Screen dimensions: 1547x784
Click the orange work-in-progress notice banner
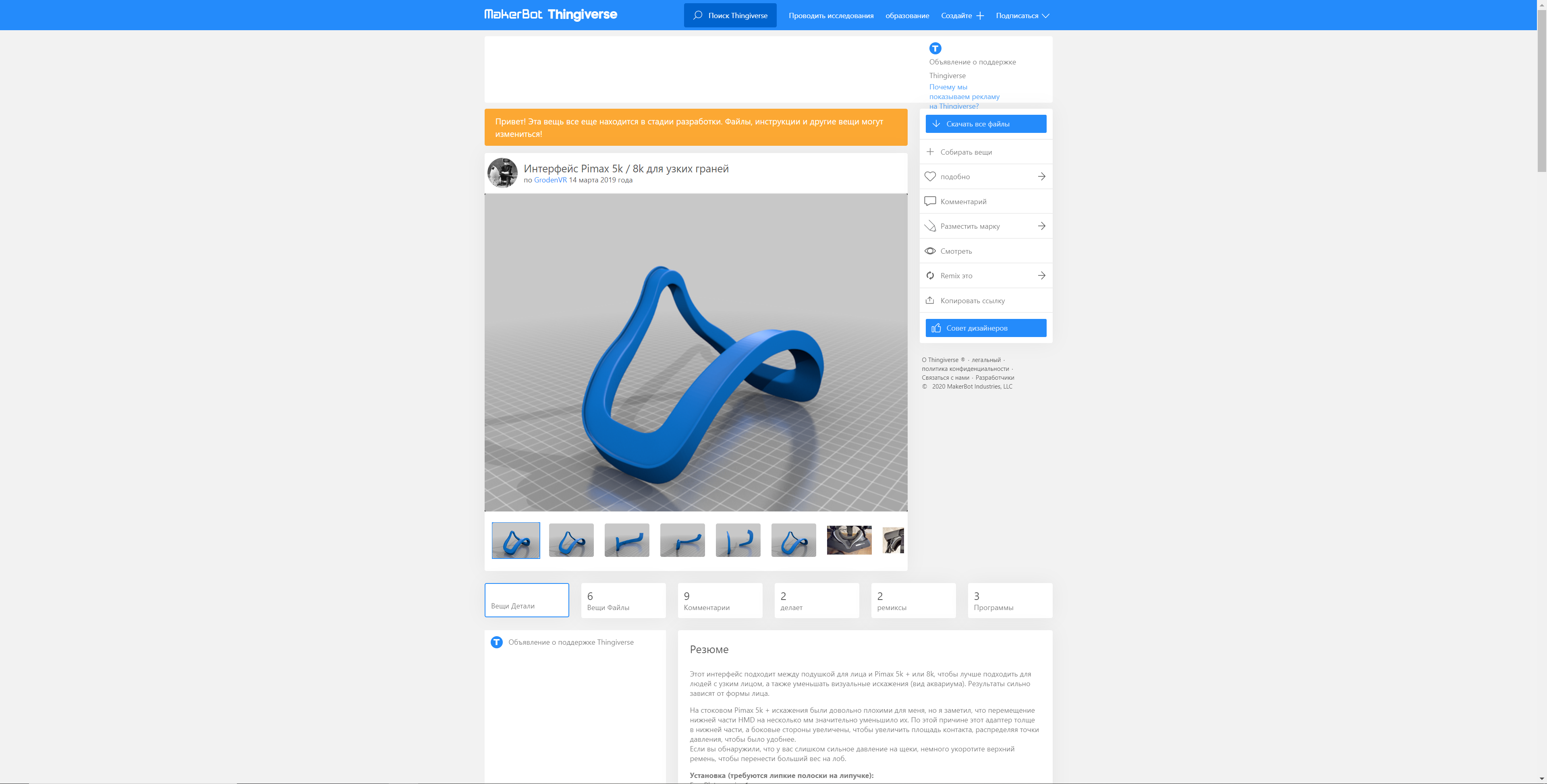695,127
